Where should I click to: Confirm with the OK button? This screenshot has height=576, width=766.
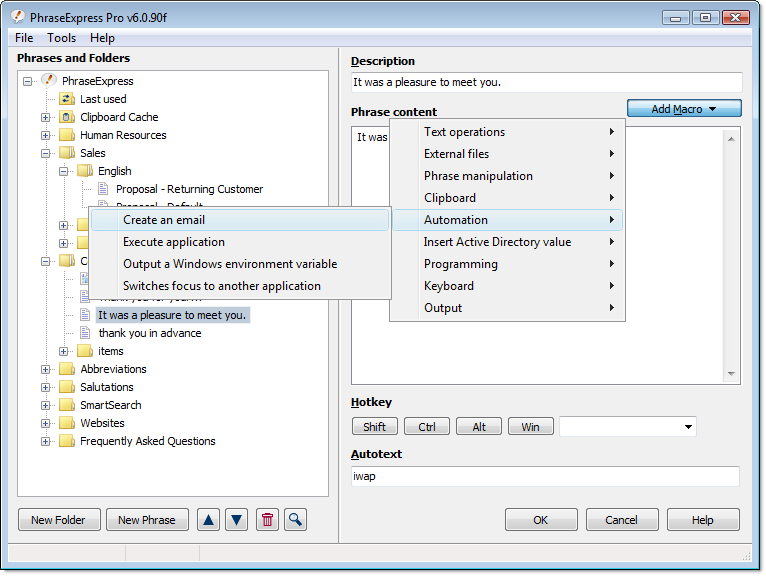541,519
